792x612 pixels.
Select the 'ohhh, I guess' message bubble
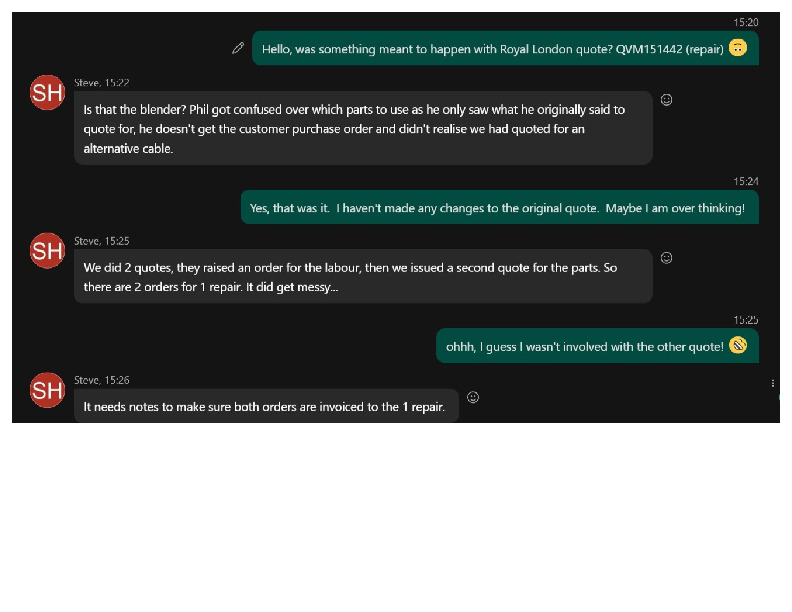click(583, 347)
